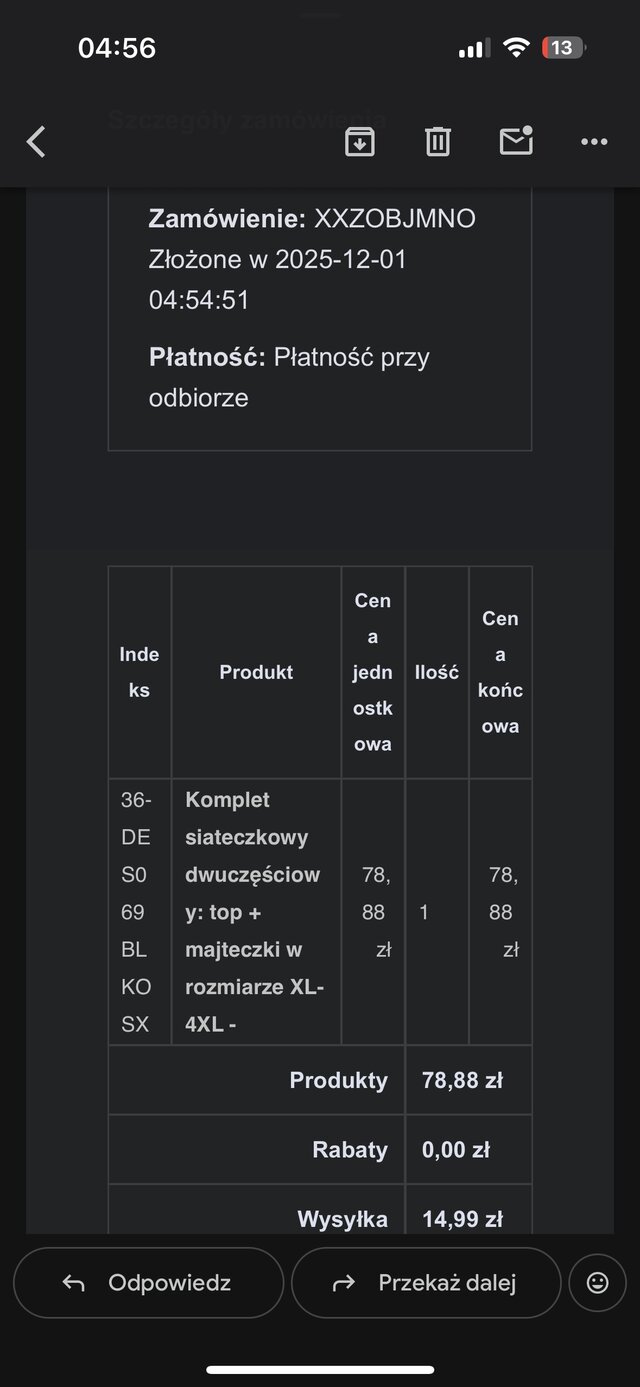Tap the 04:56 clock in status bar
The height and width of the screenshot is (1387, 640).
(x=117, y=48)
